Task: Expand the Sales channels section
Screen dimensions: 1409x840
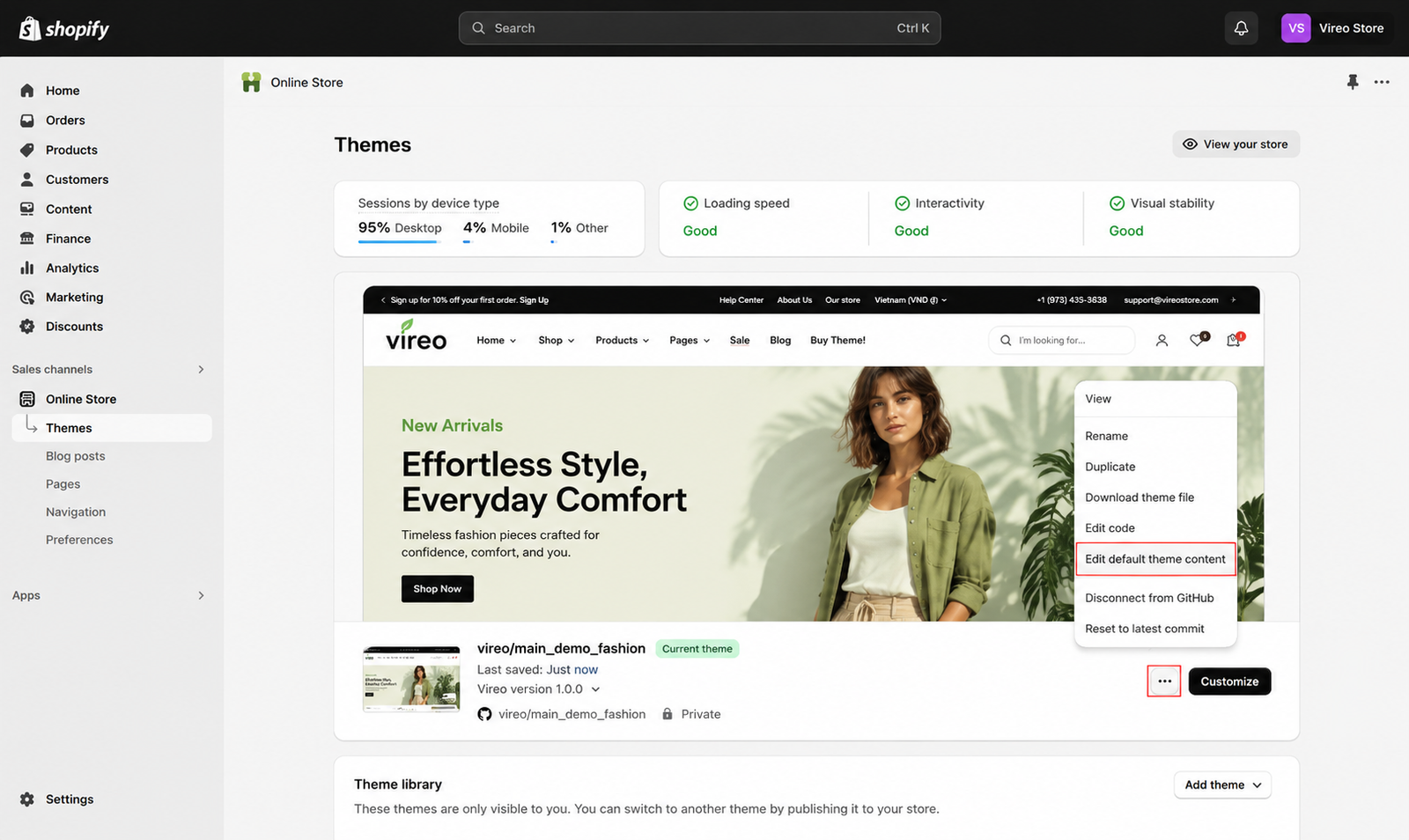Action: click(x=201, y=369)
